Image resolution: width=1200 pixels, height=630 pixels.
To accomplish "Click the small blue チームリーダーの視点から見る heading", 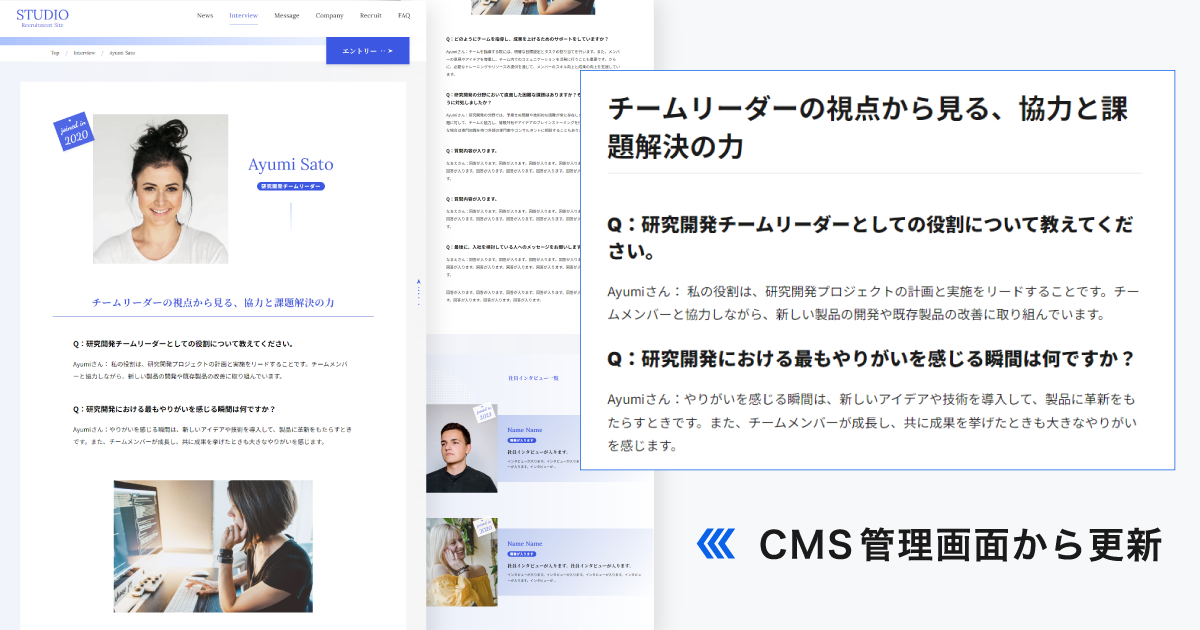I will coord(213,302).
